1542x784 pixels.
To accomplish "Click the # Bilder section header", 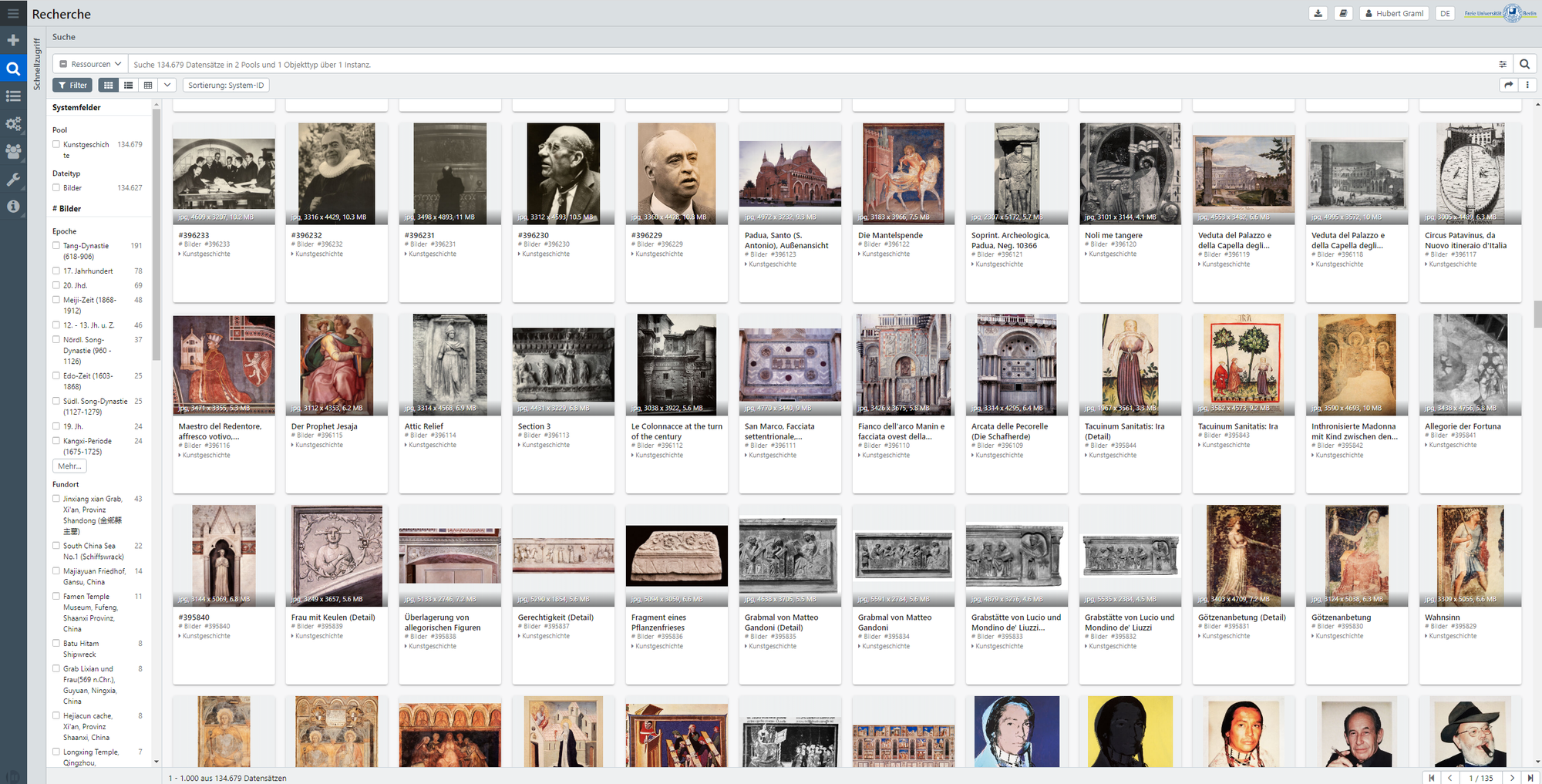I will 66,208.
